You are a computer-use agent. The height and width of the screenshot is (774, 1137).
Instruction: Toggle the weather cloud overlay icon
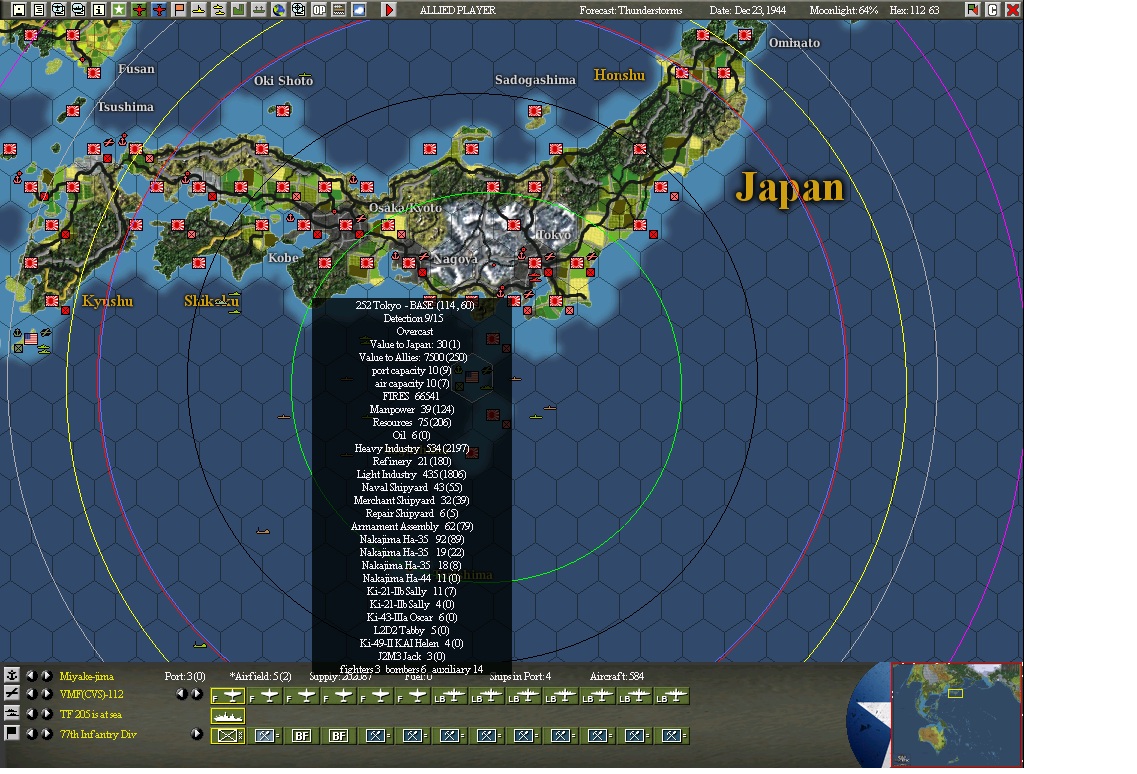[358, 9]
